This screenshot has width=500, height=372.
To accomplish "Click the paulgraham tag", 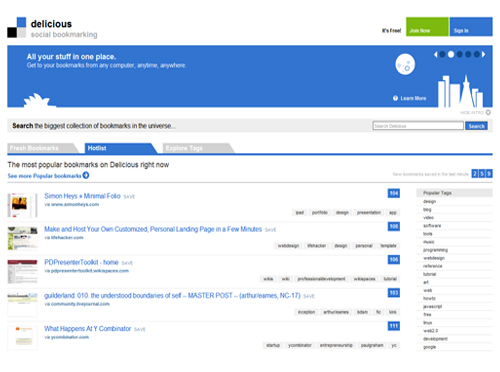I will (372, 345).
